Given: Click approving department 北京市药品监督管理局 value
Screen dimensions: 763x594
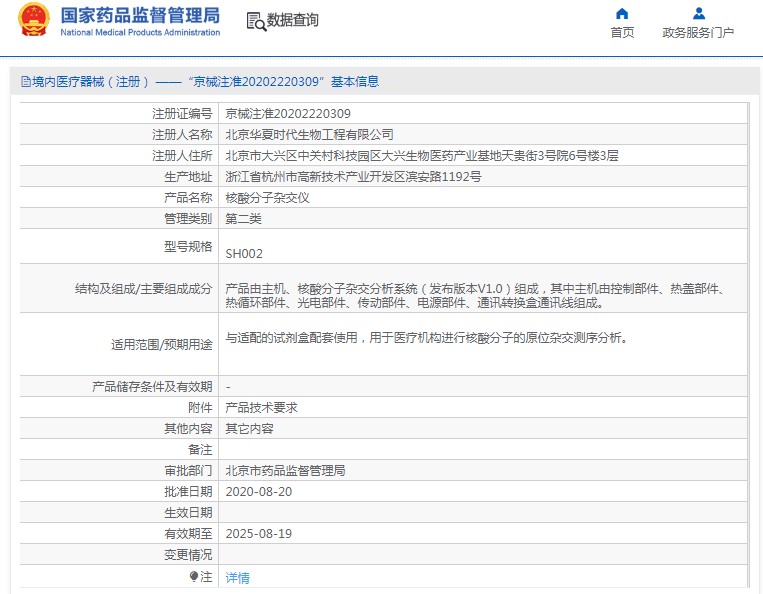Looking at the screenshot, I should point(285,471).
